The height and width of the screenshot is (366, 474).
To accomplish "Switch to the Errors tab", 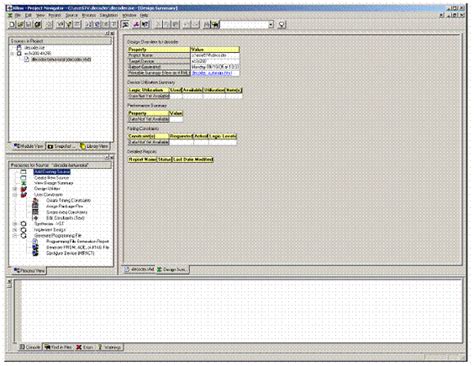I will (x=85, y=347).
